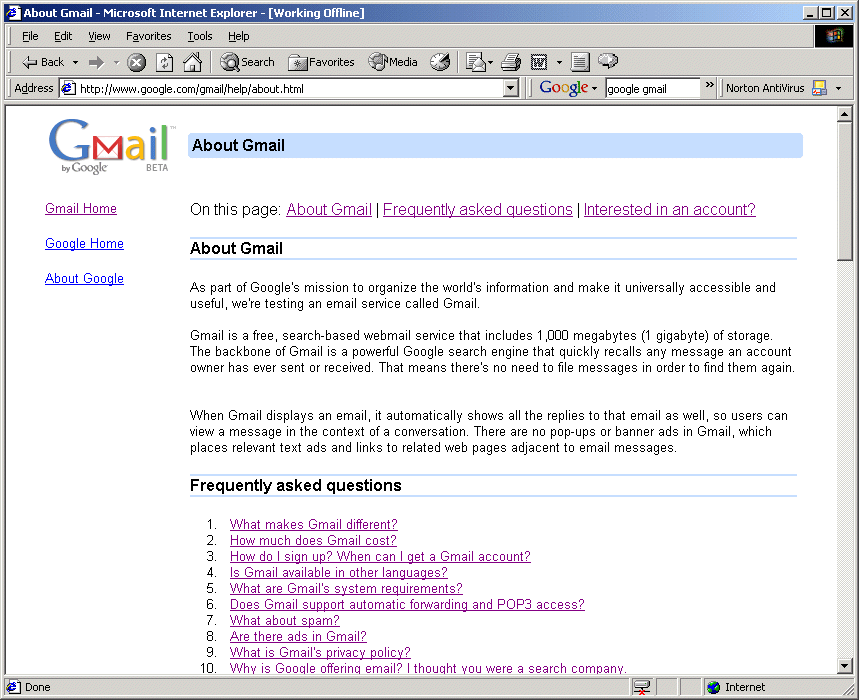
Task: Open the Interested in an account? link
Action: pos(669,210)
